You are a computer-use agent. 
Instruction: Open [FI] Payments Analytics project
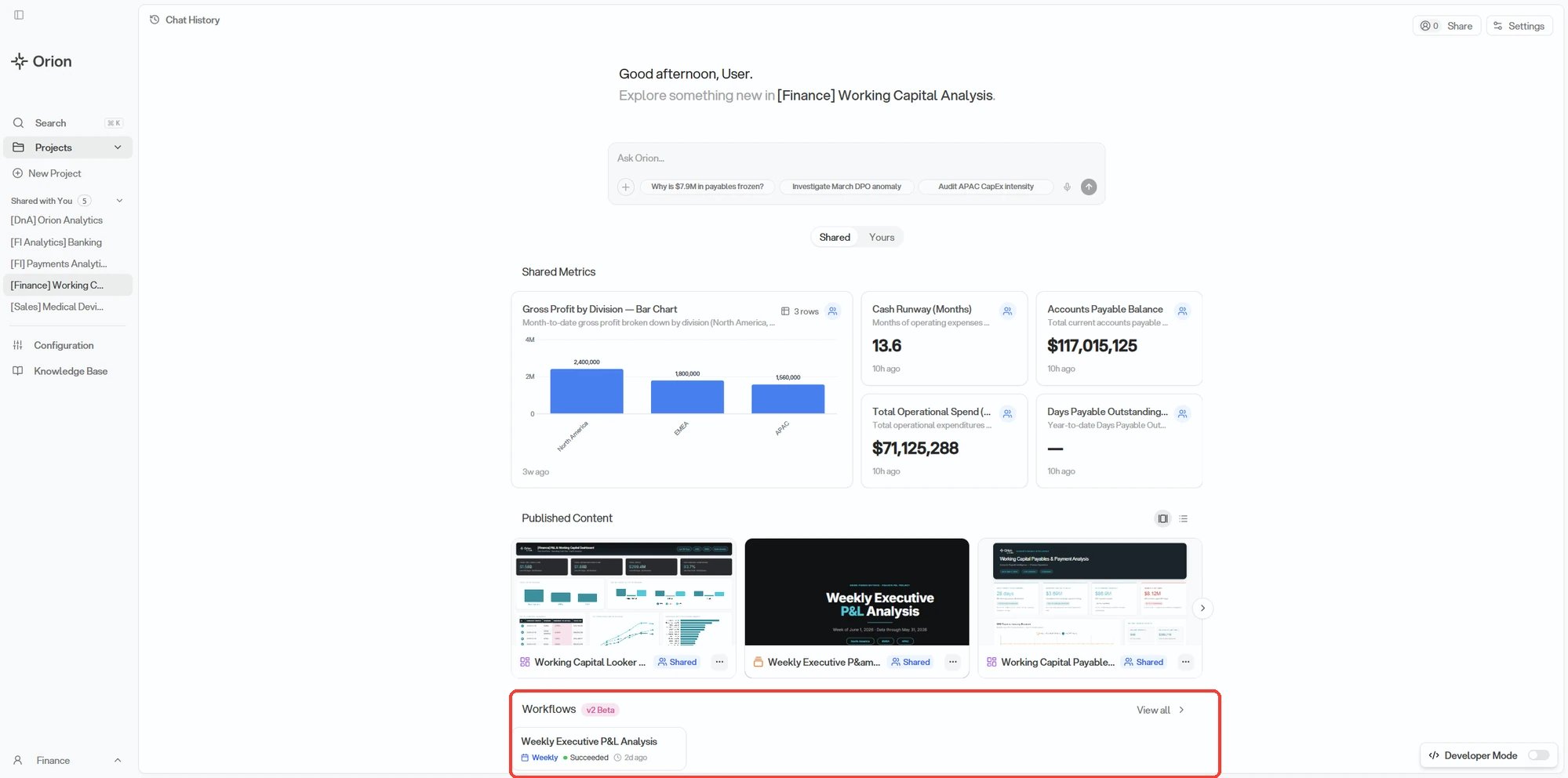point(59,264)
